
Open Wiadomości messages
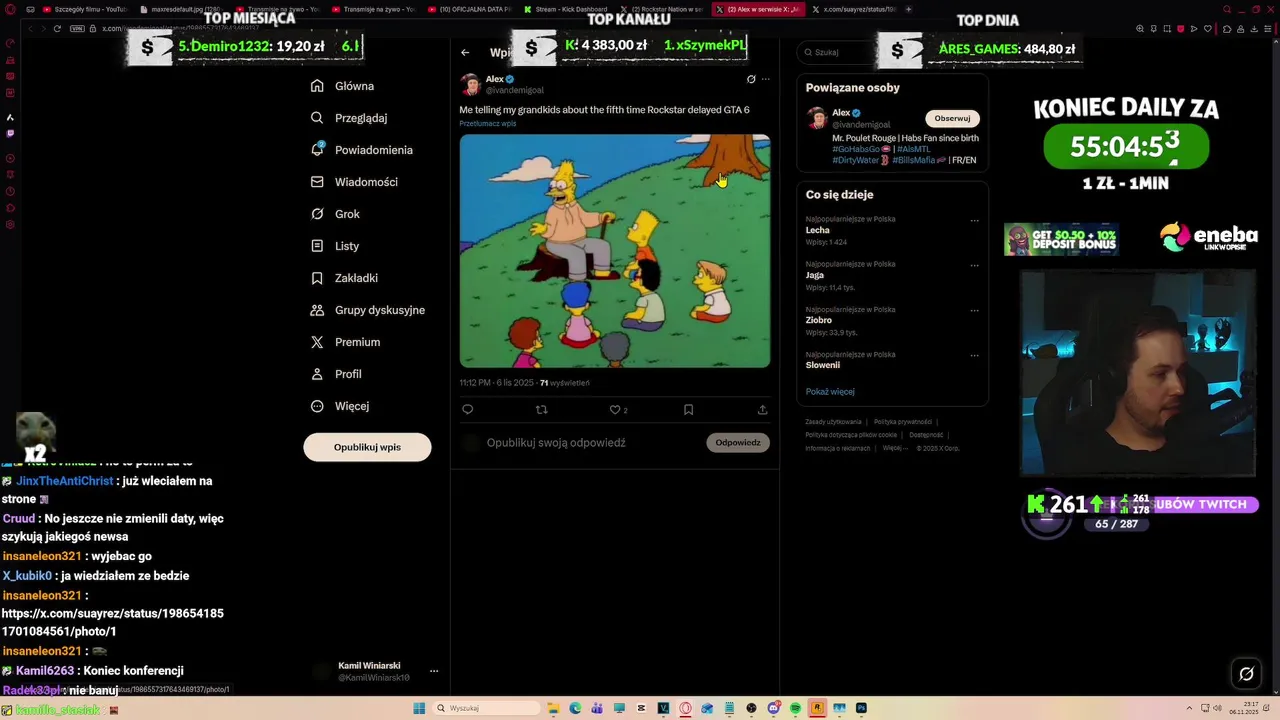[x=354, y=182]
